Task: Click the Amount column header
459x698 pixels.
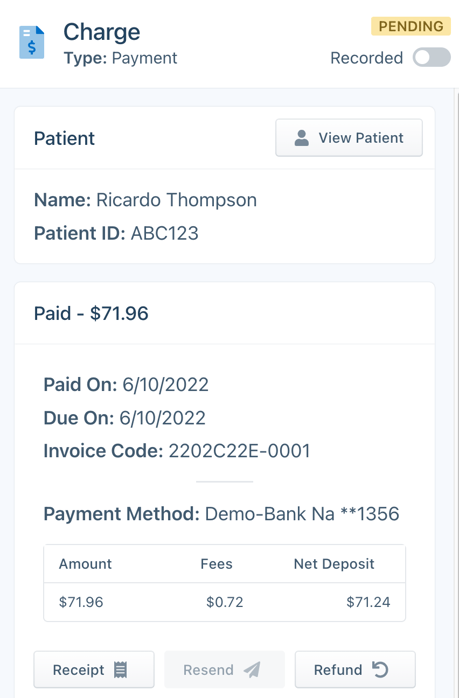Action: pos(85,564)
